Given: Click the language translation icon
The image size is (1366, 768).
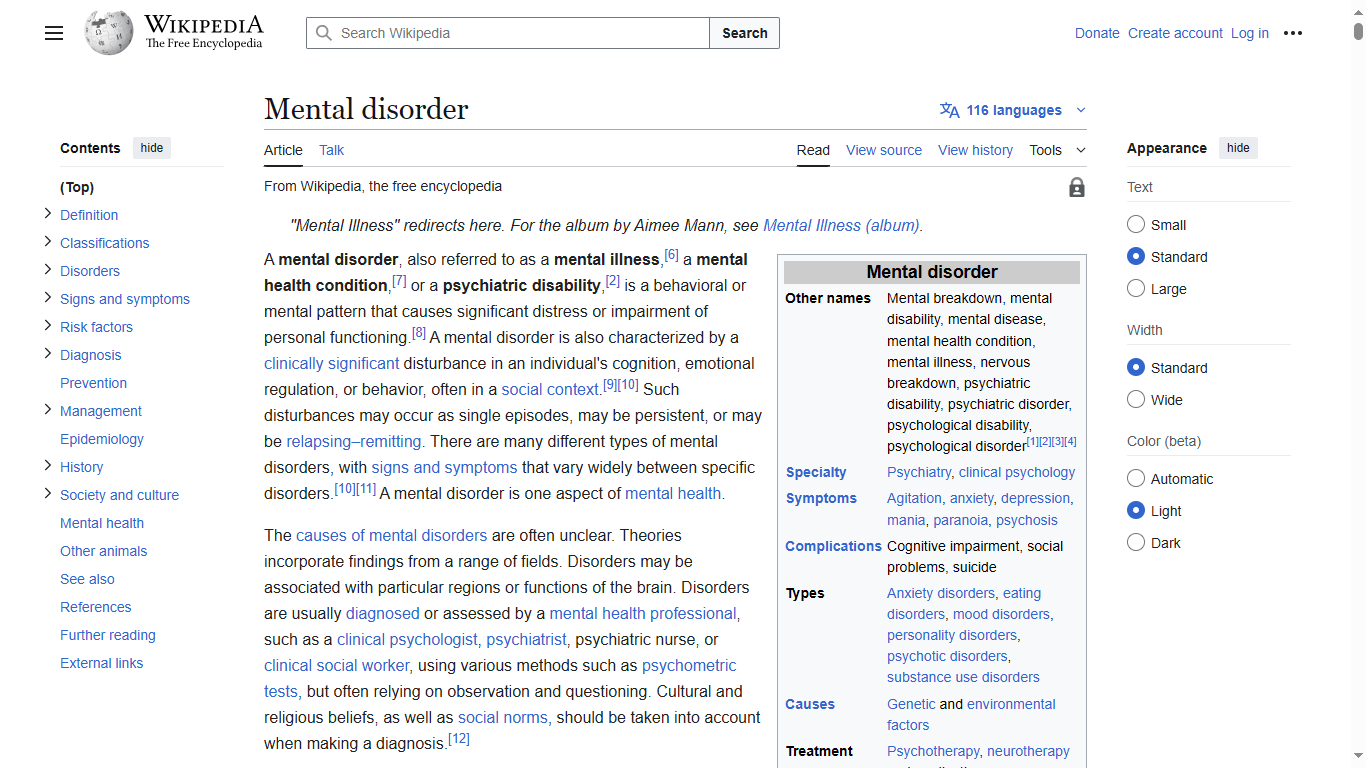Looking at the screenshot, I should click(x=949, y=110).
